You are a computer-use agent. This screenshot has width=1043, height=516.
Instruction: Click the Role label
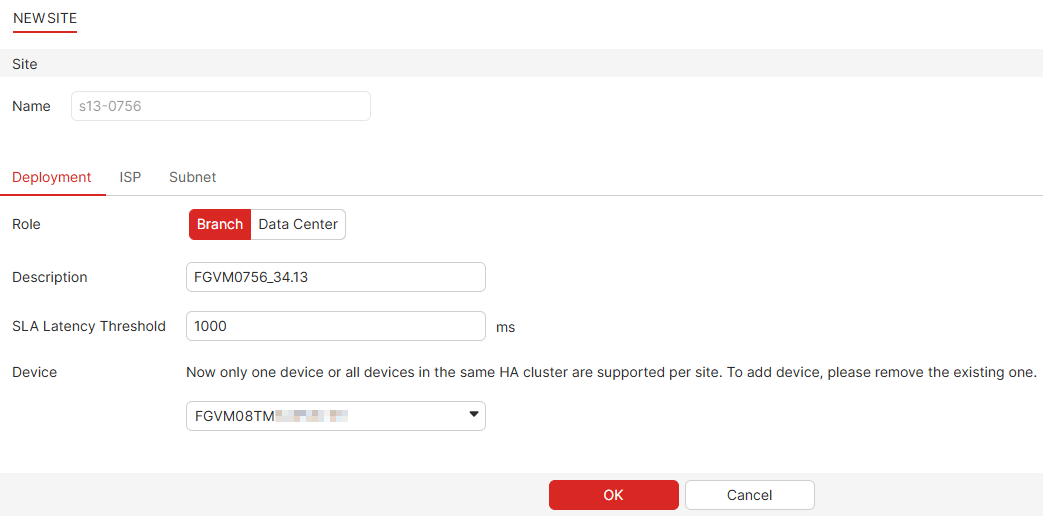(x=26, y=224)
